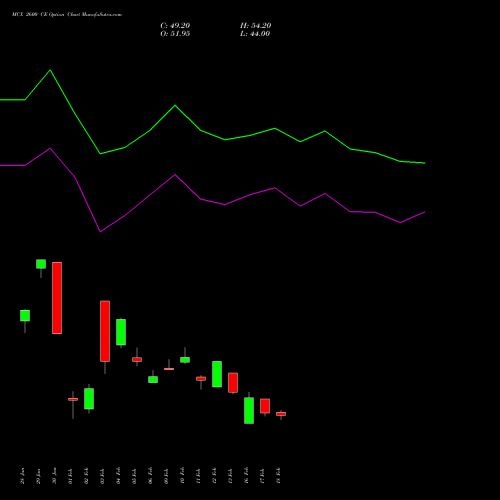Viewport: 500px width, 500px height.
Task: Click the '10 Feb' date axis label
Action: 182,476
